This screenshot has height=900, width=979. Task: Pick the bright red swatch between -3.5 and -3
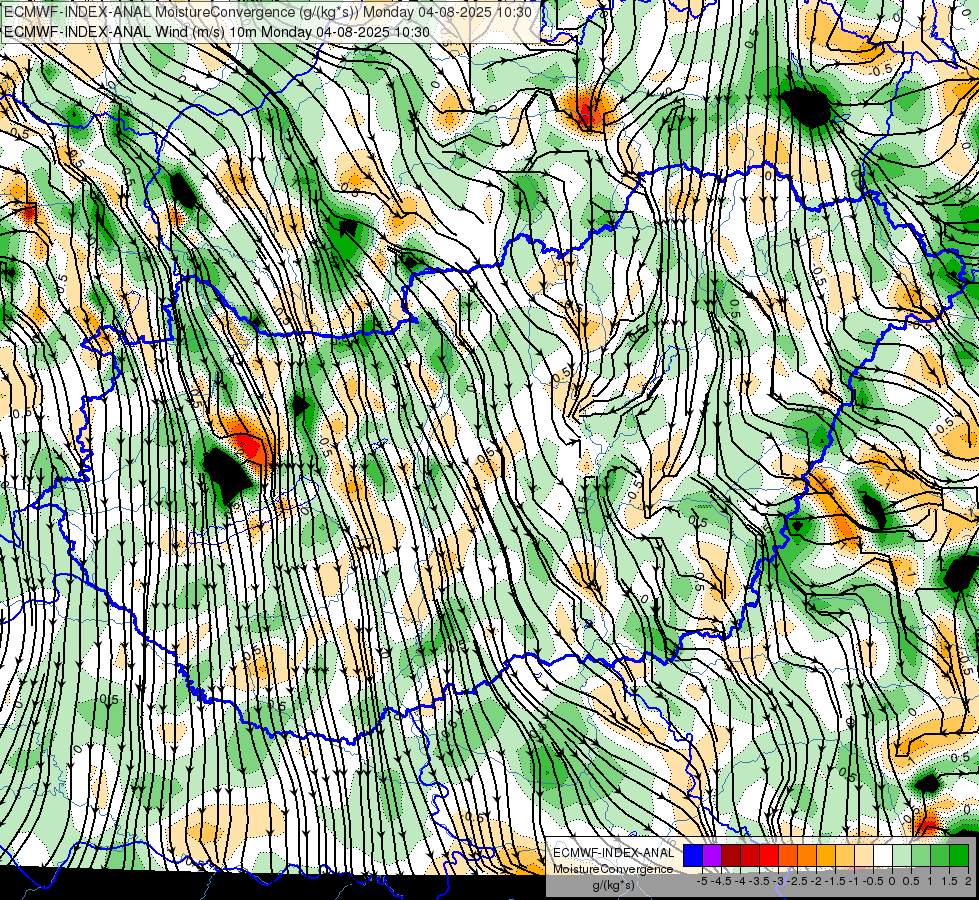tap(769, 856)
